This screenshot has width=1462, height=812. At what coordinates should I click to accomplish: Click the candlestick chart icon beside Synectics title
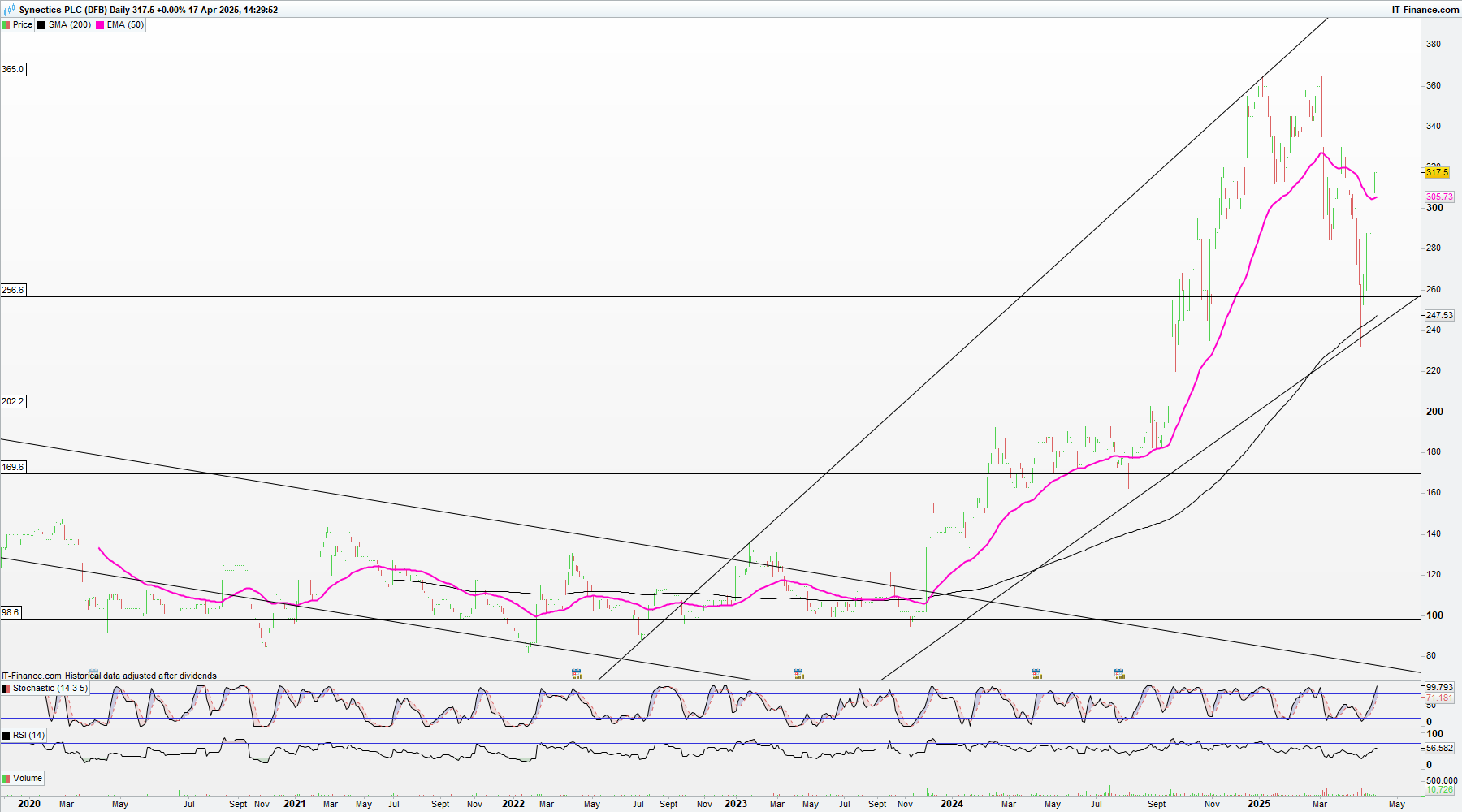click(9, 10)
